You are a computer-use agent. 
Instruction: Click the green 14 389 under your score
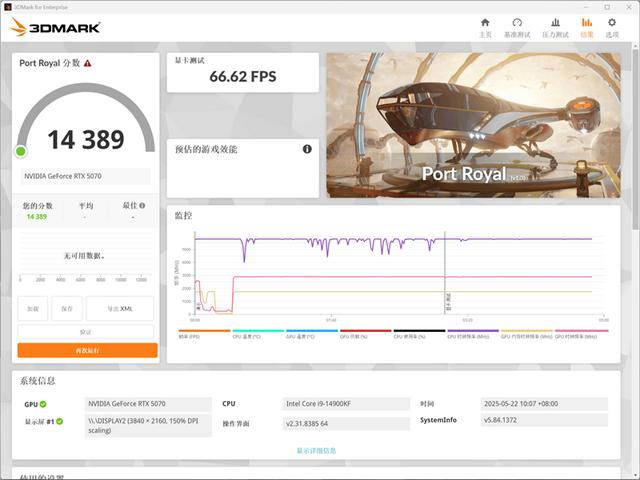[37, 217]
